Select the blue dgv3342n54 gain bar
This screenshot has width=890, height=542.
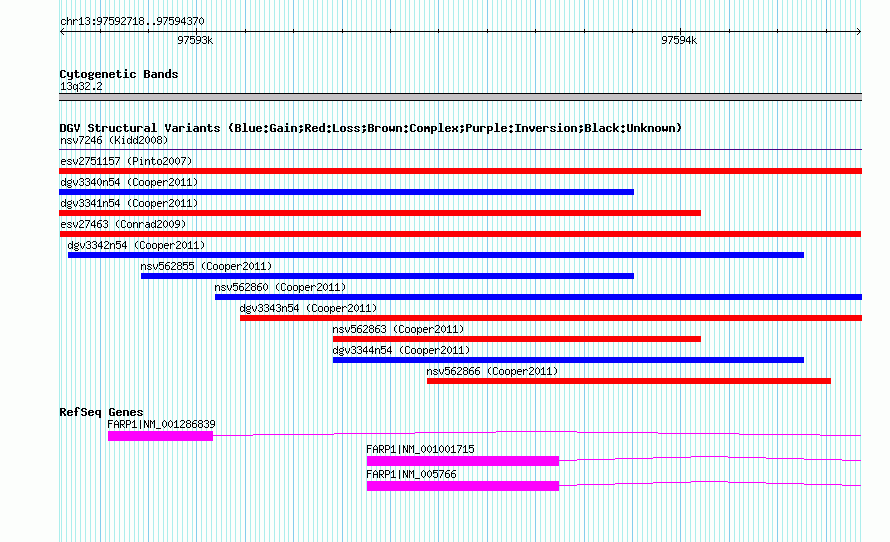tap(436, 255)
